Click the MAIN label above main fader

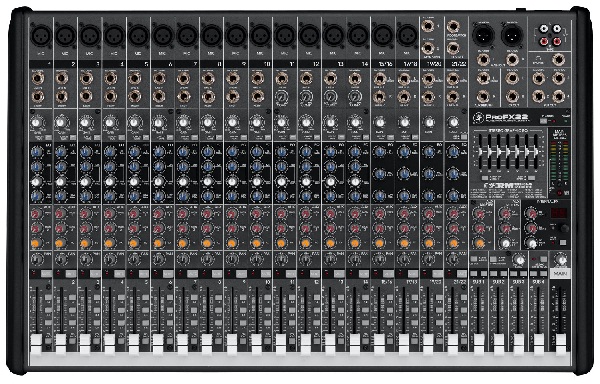tap(561, 273)
